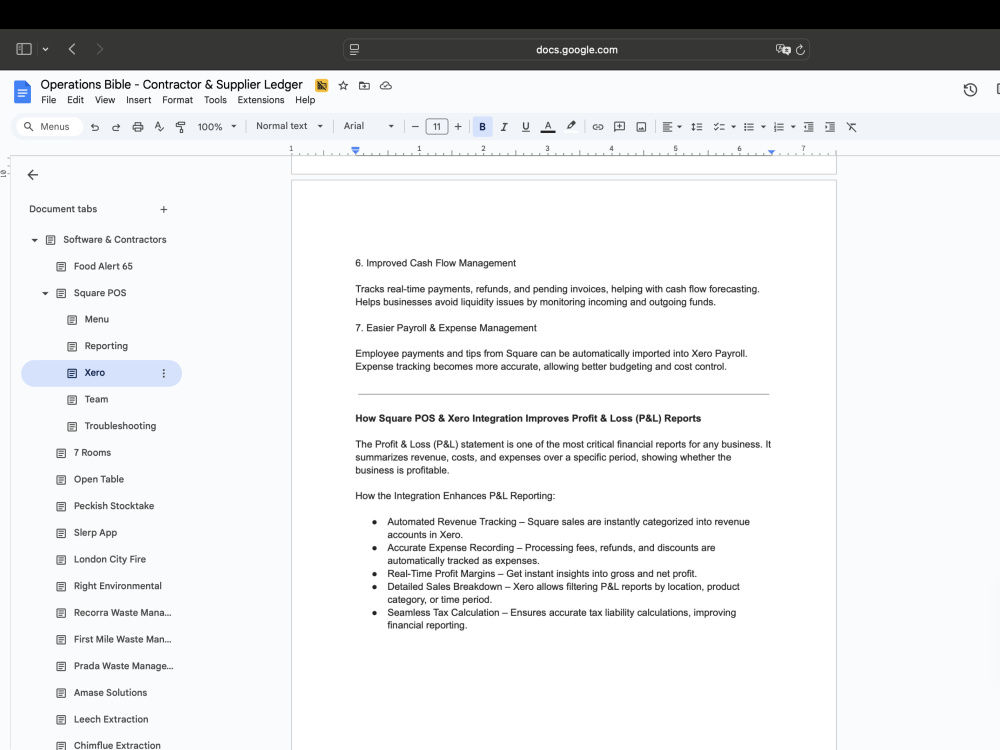Viewport: 1000px width, 750px height.
Task: Click the Undo arrow in toolbar
Action: [94, 127]
